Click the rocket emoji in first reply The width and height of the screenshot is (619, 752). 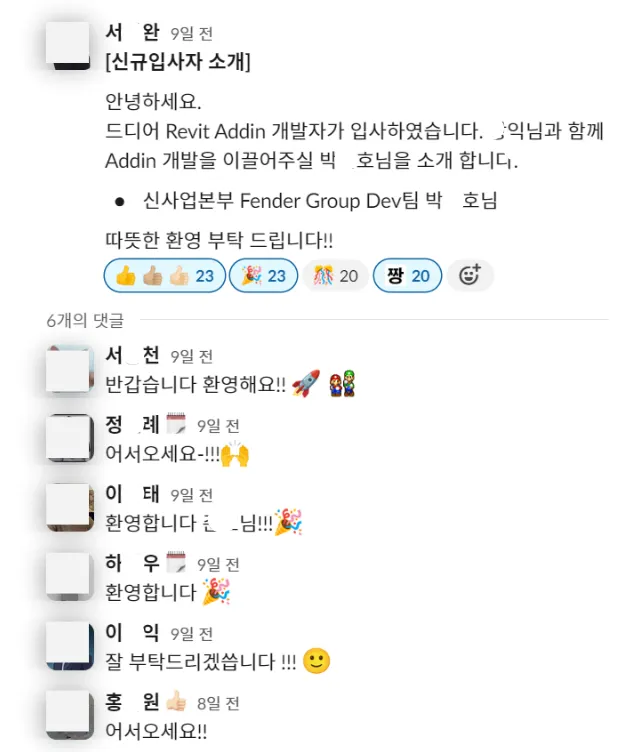[305, 383]
